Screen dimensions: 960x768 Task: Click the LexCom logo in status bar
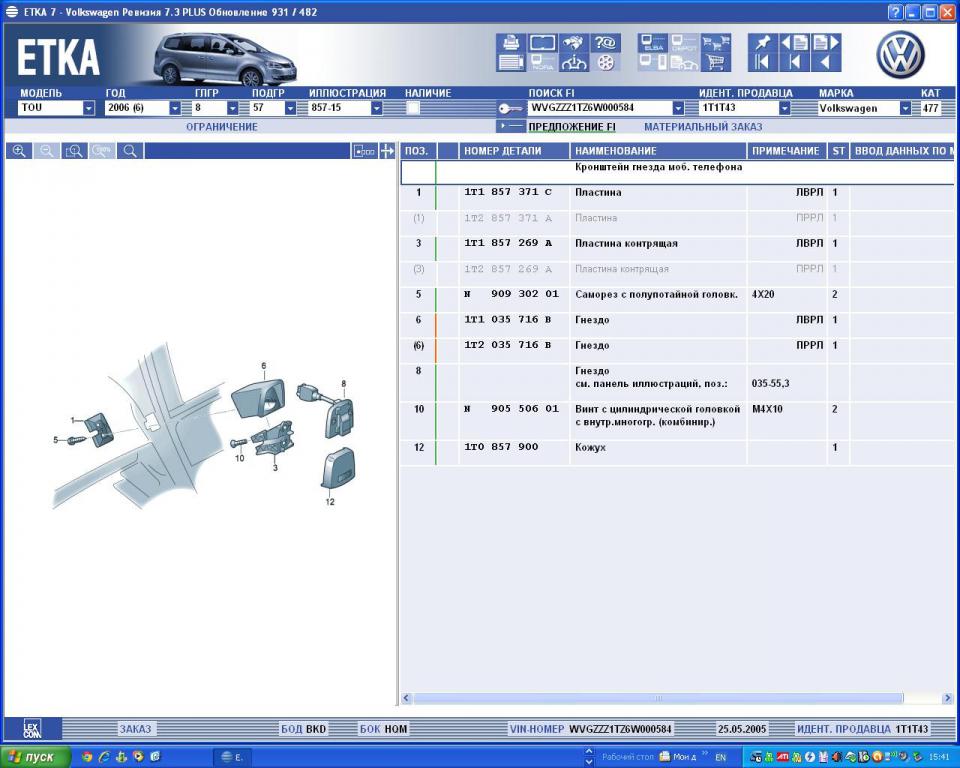pyautogui.click(x=32, y=729)
